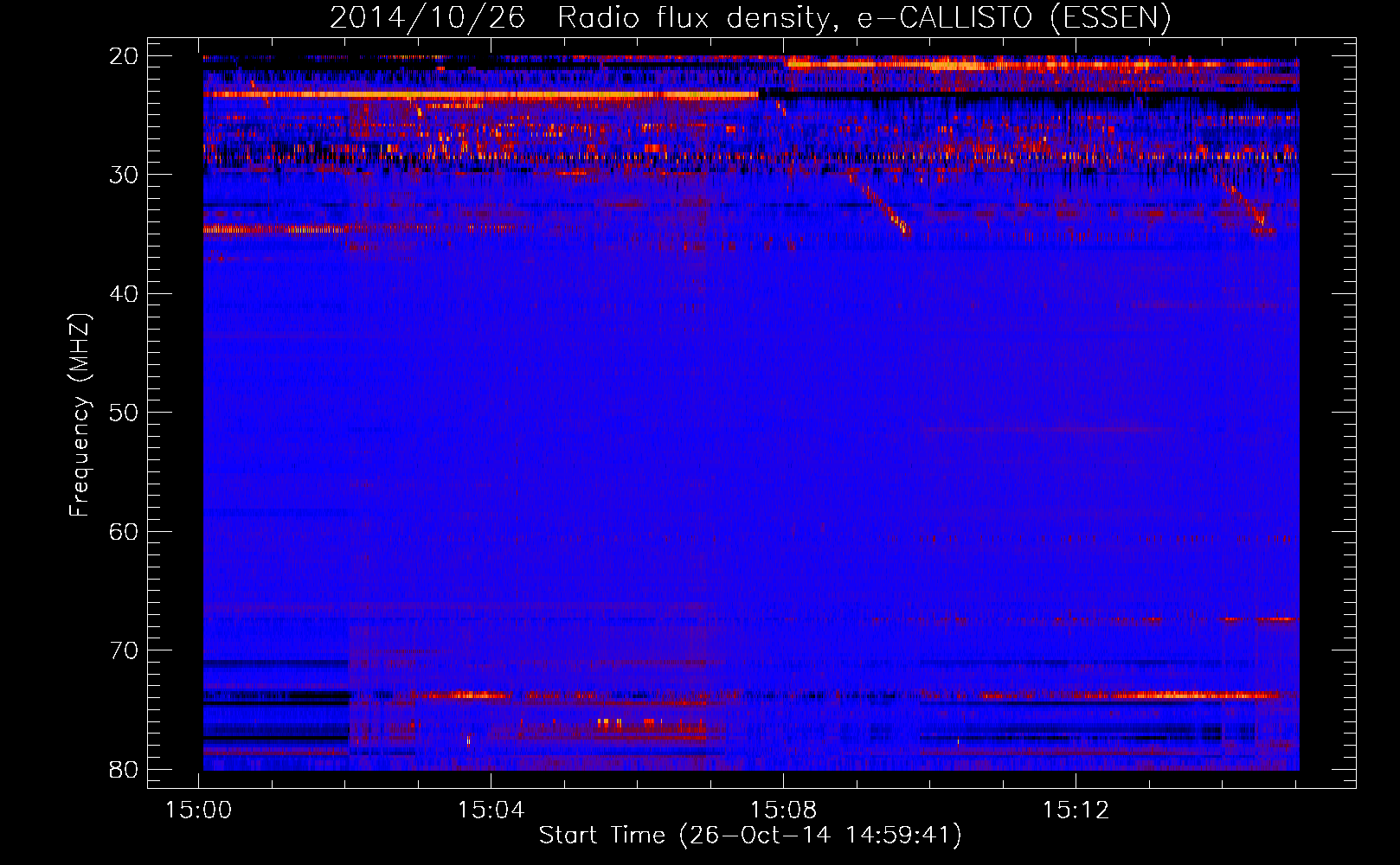Click the 70 MHz frequency tick label
1400x865 pixels.
pos(124,650)
